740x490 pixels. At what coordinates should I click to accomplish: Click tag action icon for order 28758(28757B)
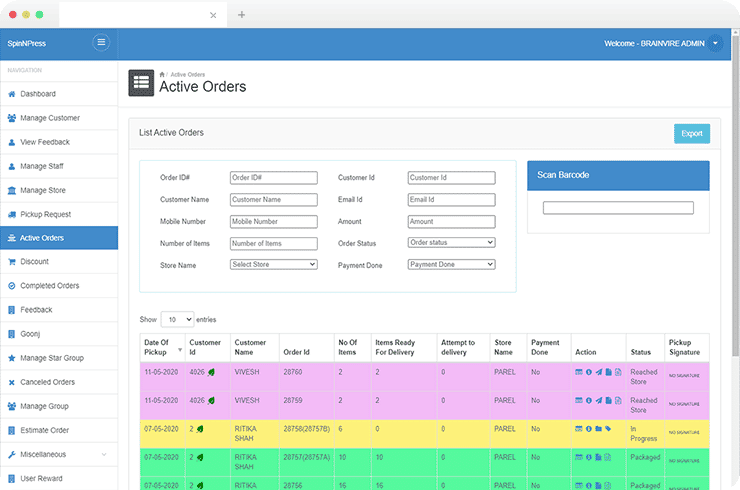click(608, 429)
